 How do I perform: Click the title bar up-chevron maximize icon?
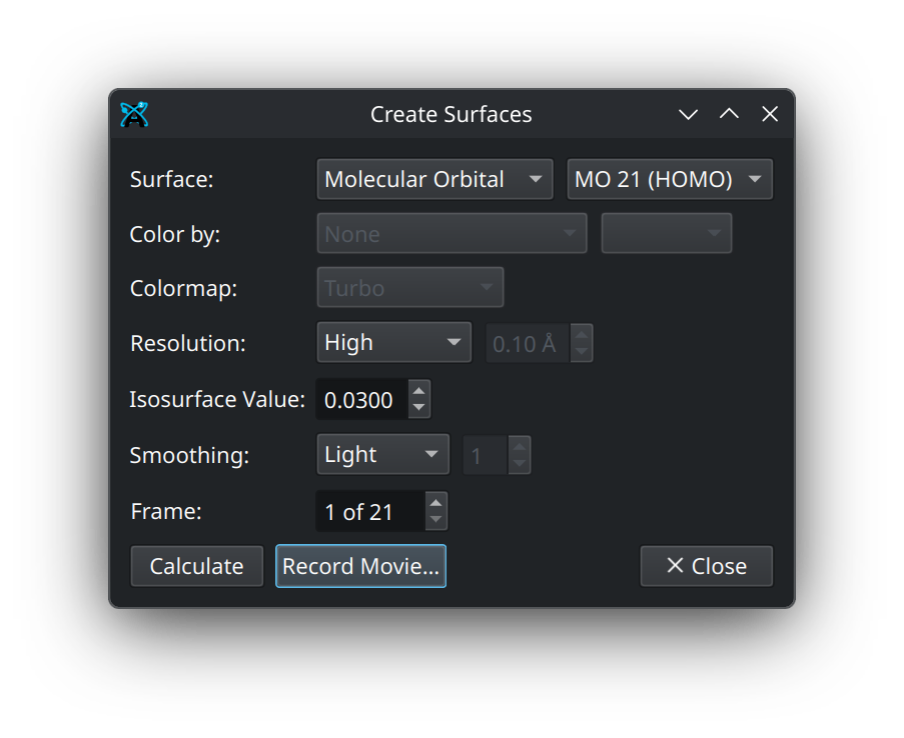[729, 115]
